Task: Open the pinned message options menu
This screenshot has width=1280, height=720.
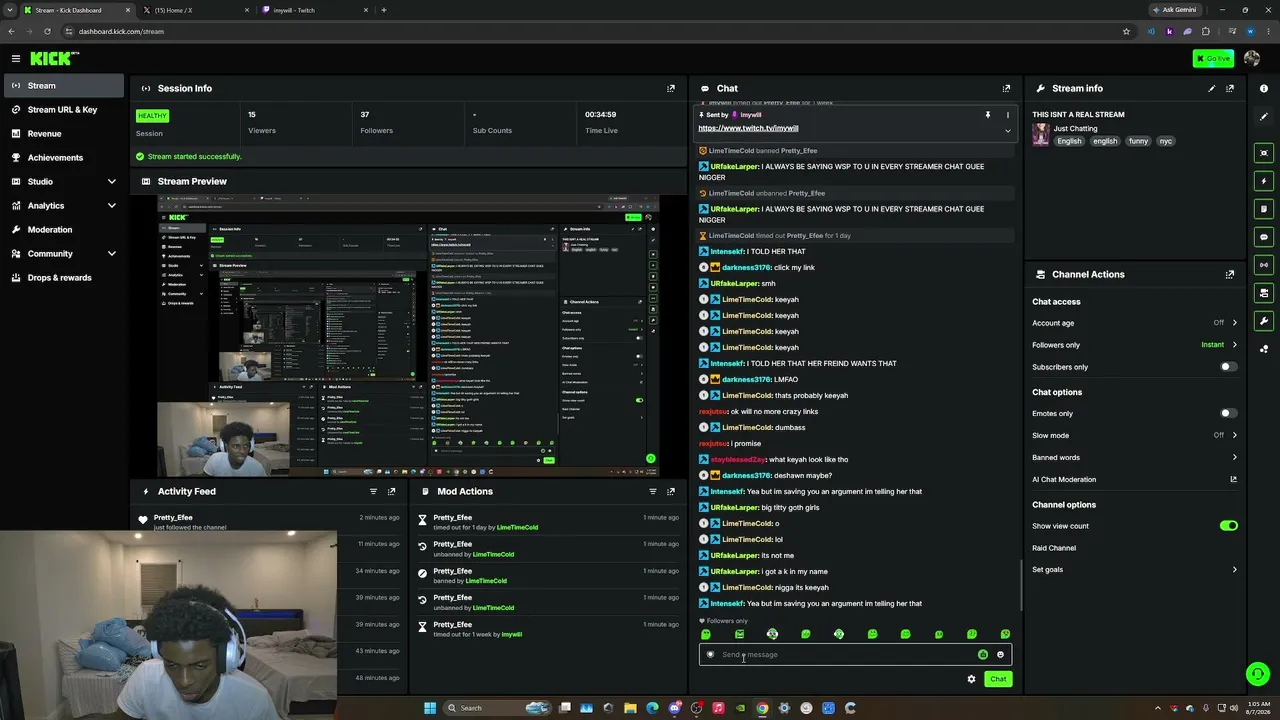Action: click(x=1007, y=115)
